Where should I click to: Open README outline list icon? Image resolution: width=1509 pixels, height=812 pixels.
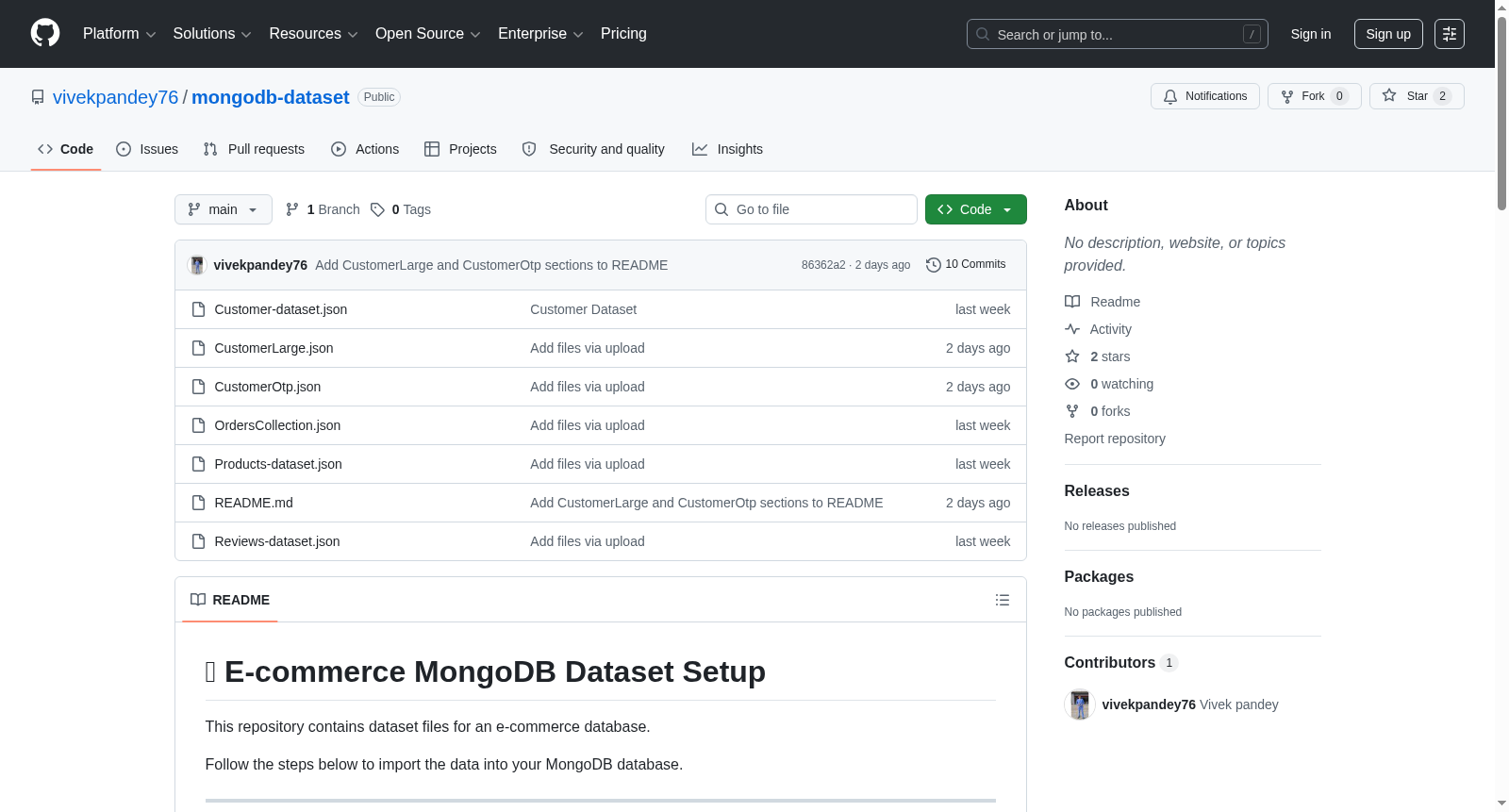click(1003, 600)
